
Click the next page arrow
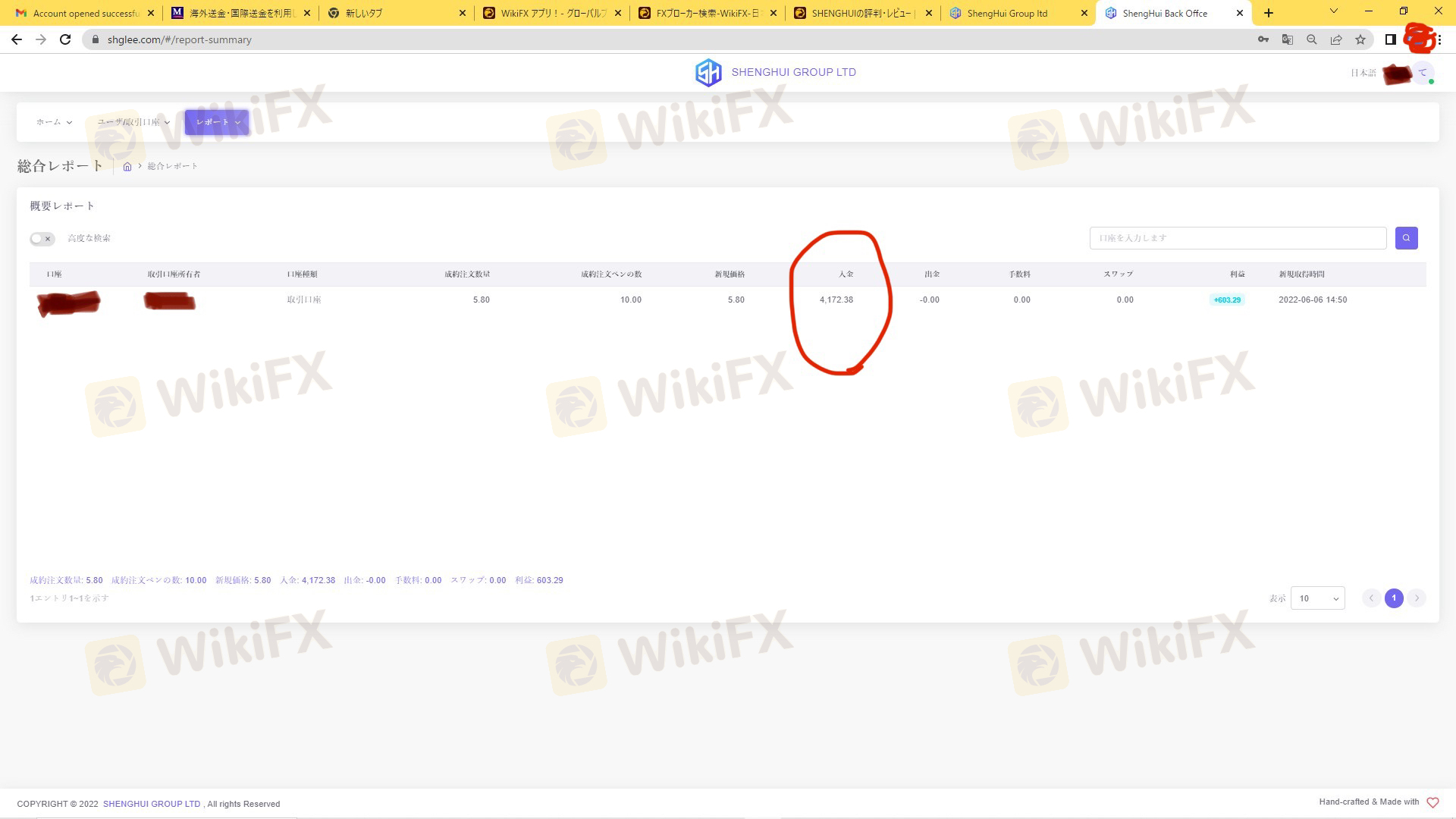click(x=1417, y=598)
